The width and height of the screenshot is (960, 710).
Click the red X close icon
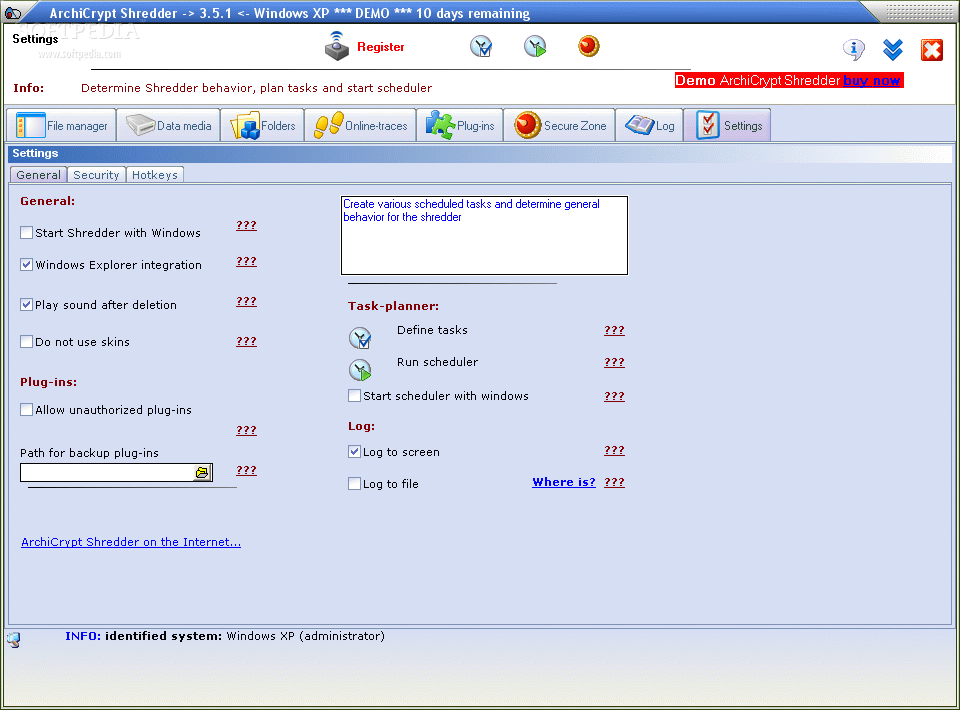(x=932, y=50)
